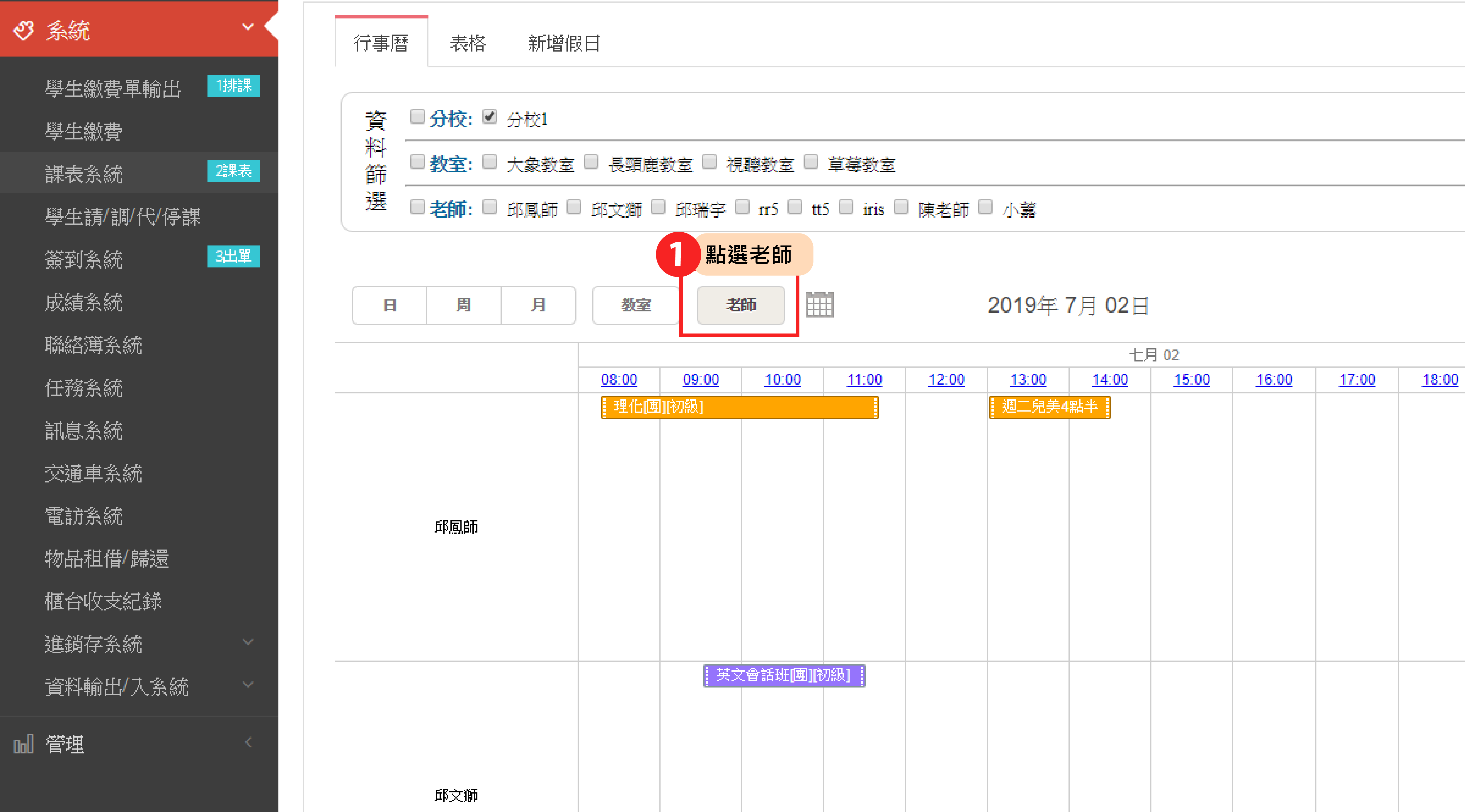Open the 理化[團][初級] orange event
The image size is (1465, 812).
point(739,407)
